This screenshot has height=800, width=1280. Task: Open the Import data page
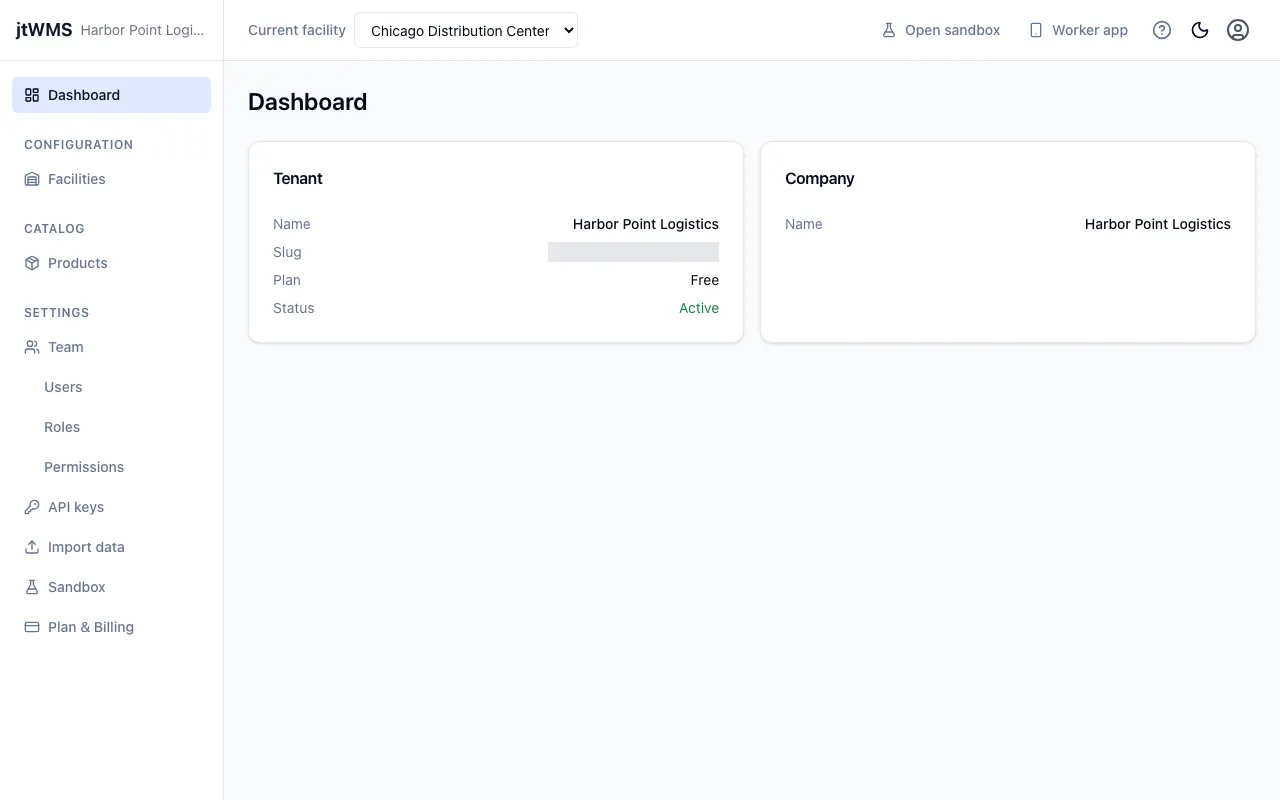tap(111, 547)
